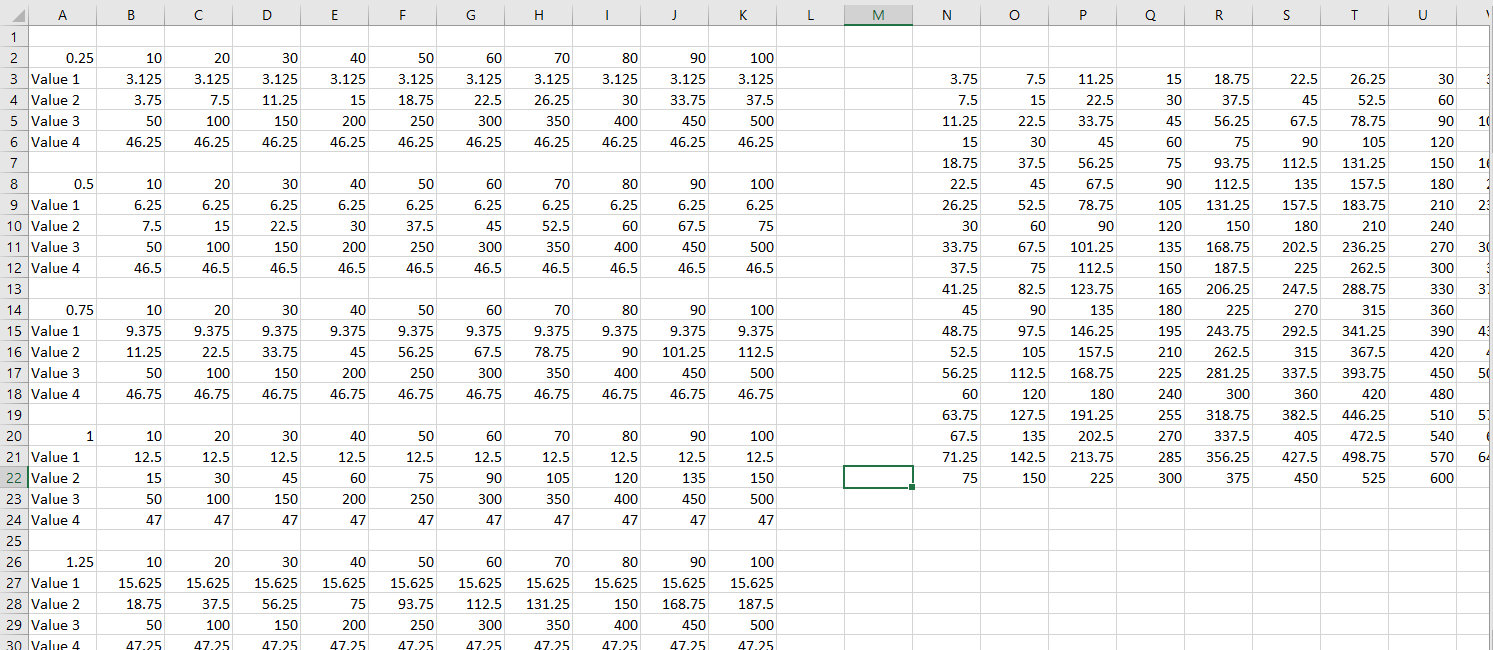Select column F header
Screen dimensions: 1493x650
pyautogui.click(x=402, y=15)
